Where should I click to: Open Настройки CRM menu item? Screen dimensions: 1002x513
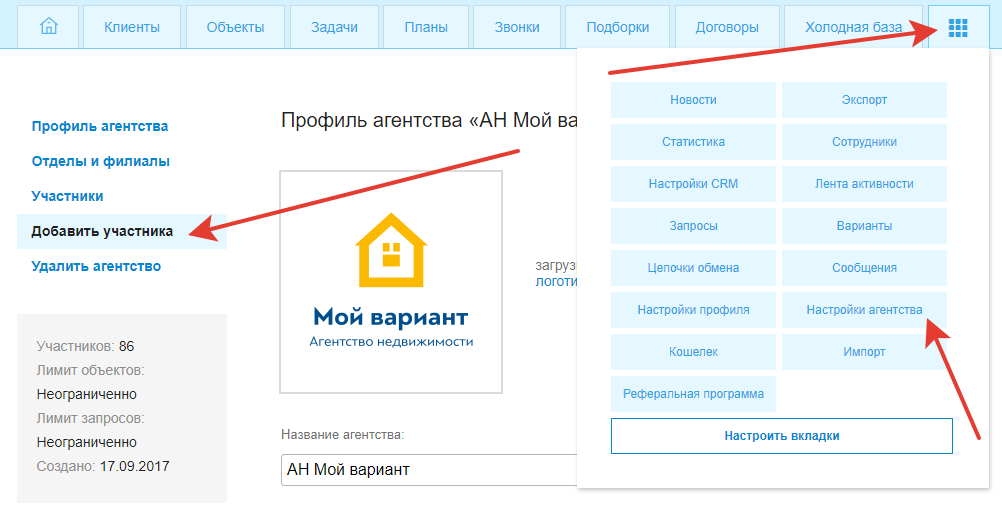[693, 184]
